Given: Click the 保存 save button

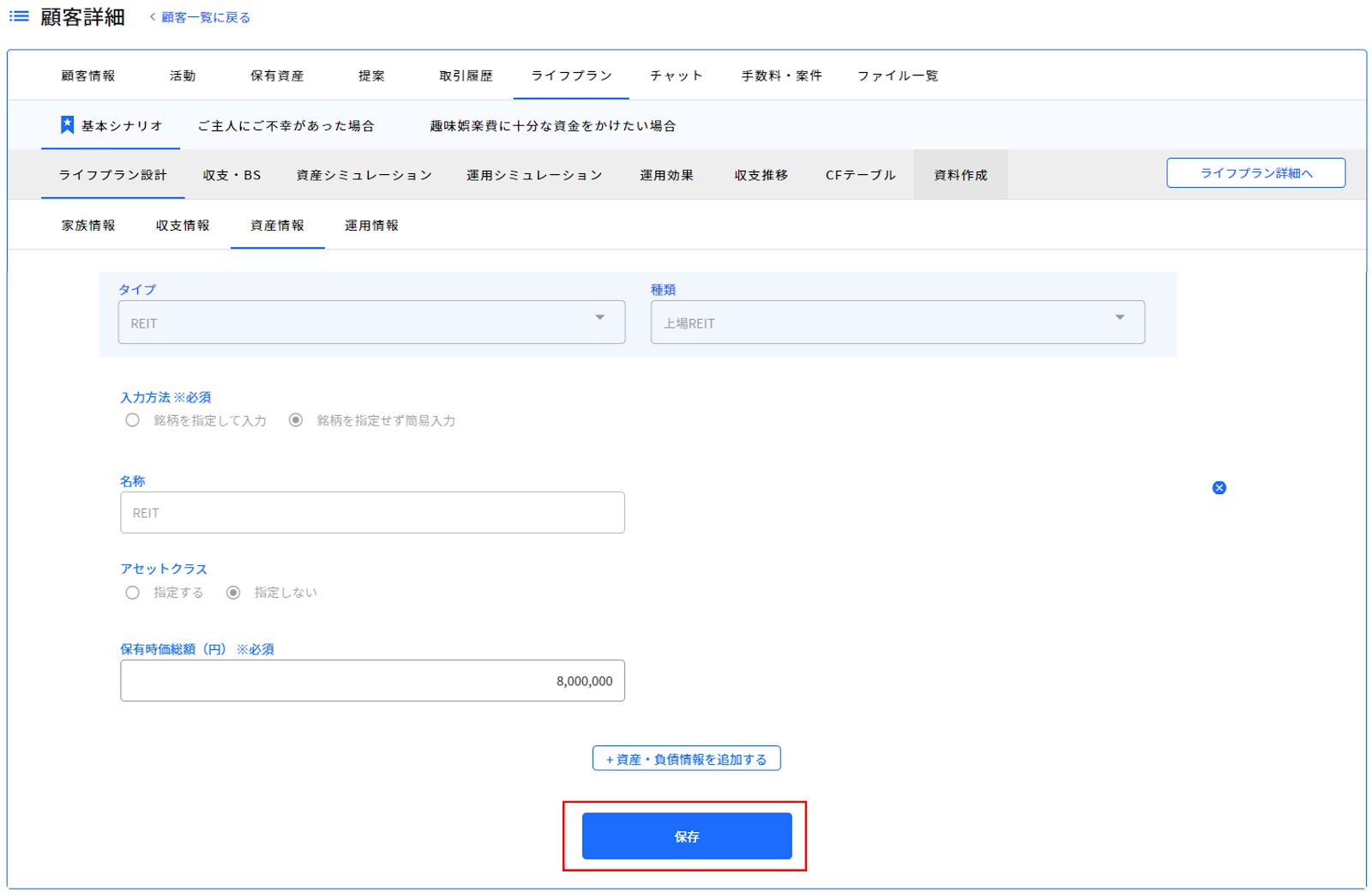Looking at the screenshot, I should click(x=687, y=836).
